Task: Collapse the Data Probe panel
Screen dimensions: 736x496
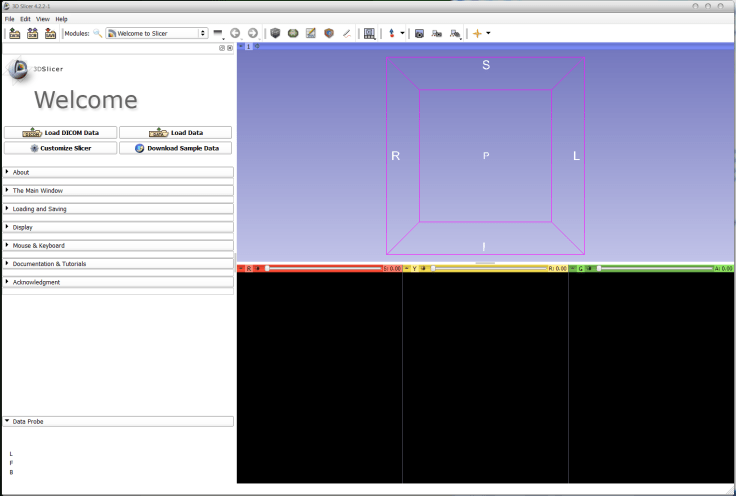Action: click(118, 421)
